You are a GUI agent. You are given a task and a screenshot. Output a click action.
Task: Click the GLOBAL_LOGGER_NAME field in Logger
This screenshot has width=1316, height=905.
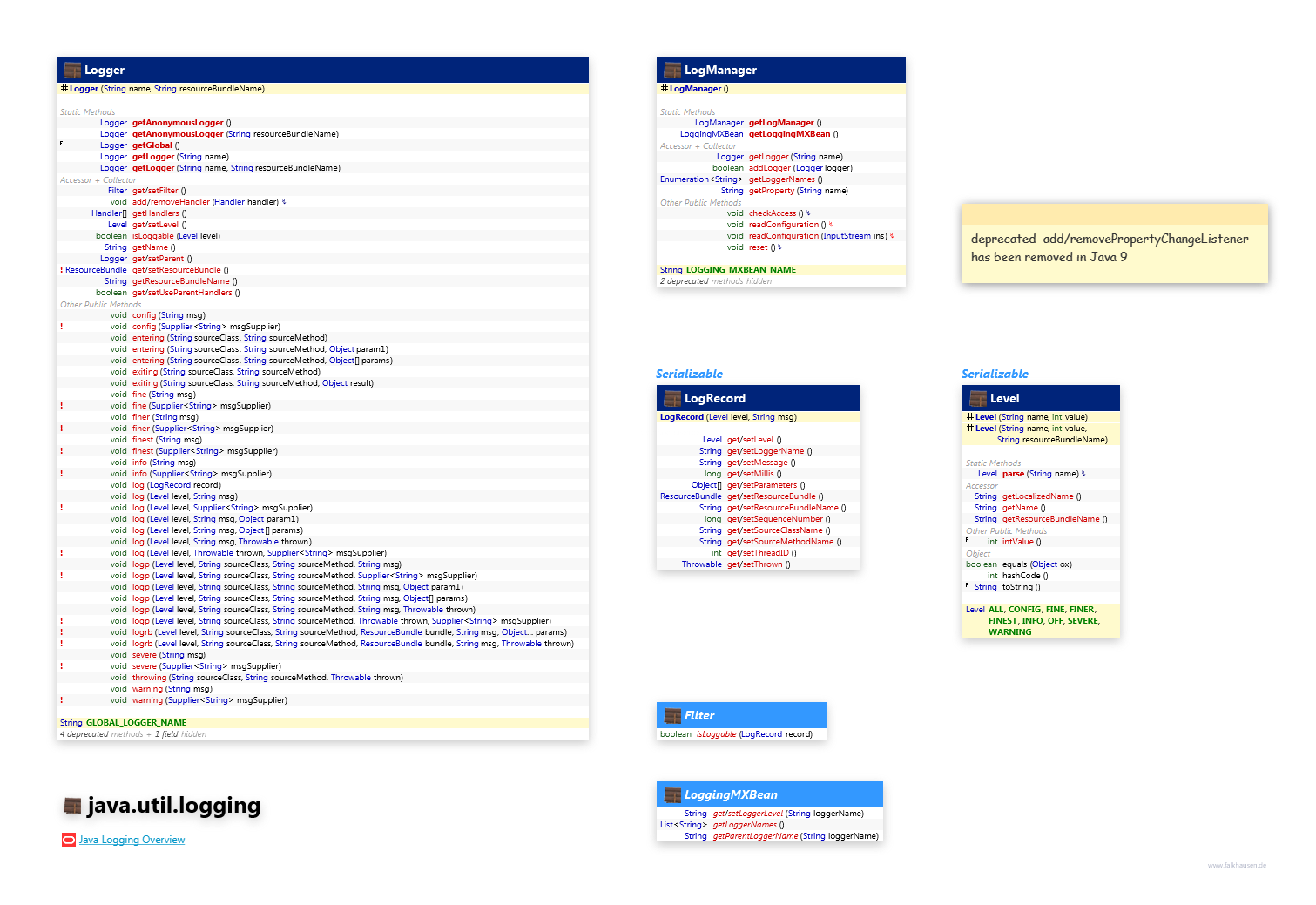[136, 723]
